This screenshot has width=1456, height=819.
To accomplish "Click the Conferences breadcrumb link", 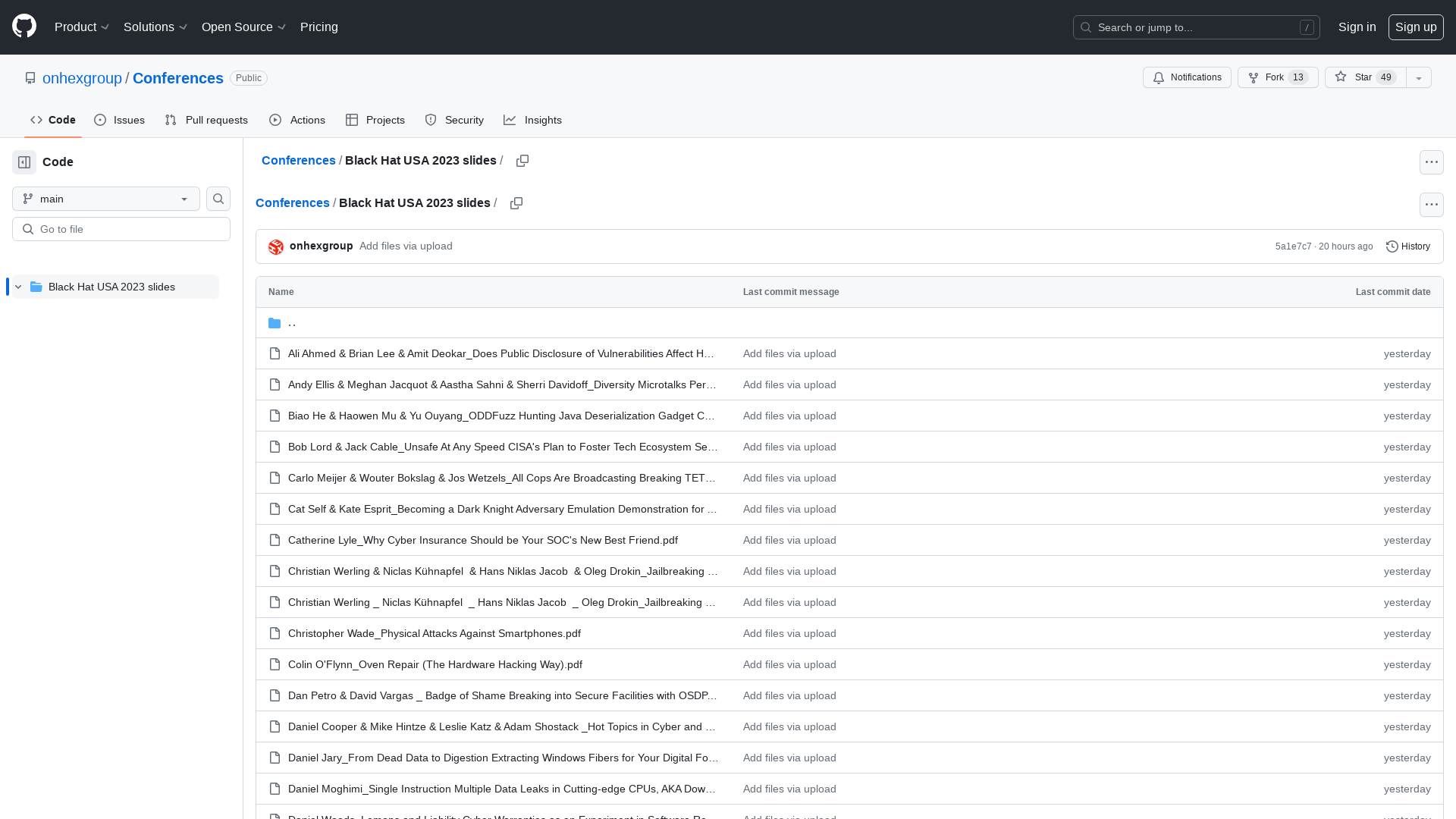I will (298, 160).
